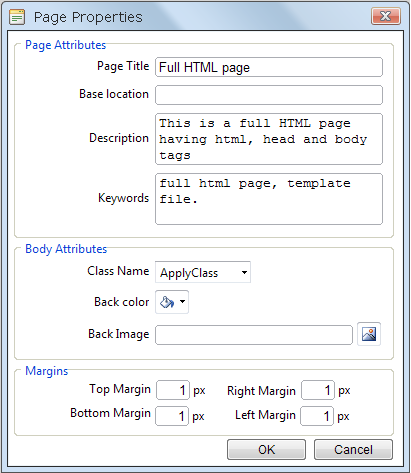Click the Cancel button
Image resolution: width=411 pixels, height=473 pixels.
pos(353,450)
